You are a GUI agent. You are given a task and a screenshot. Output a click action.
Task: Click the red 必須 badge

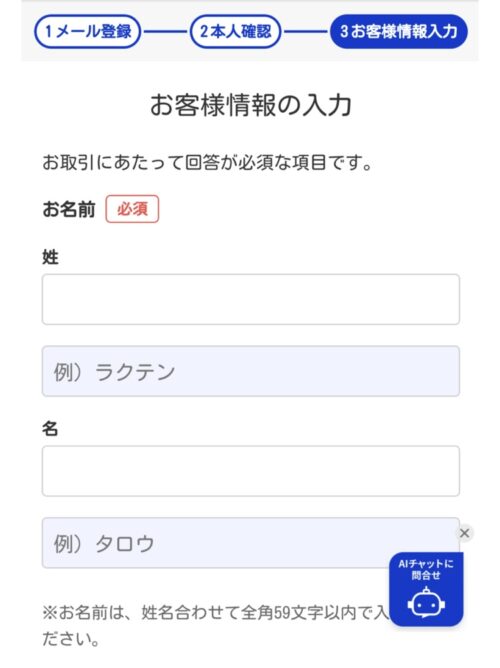coord(132,209)
